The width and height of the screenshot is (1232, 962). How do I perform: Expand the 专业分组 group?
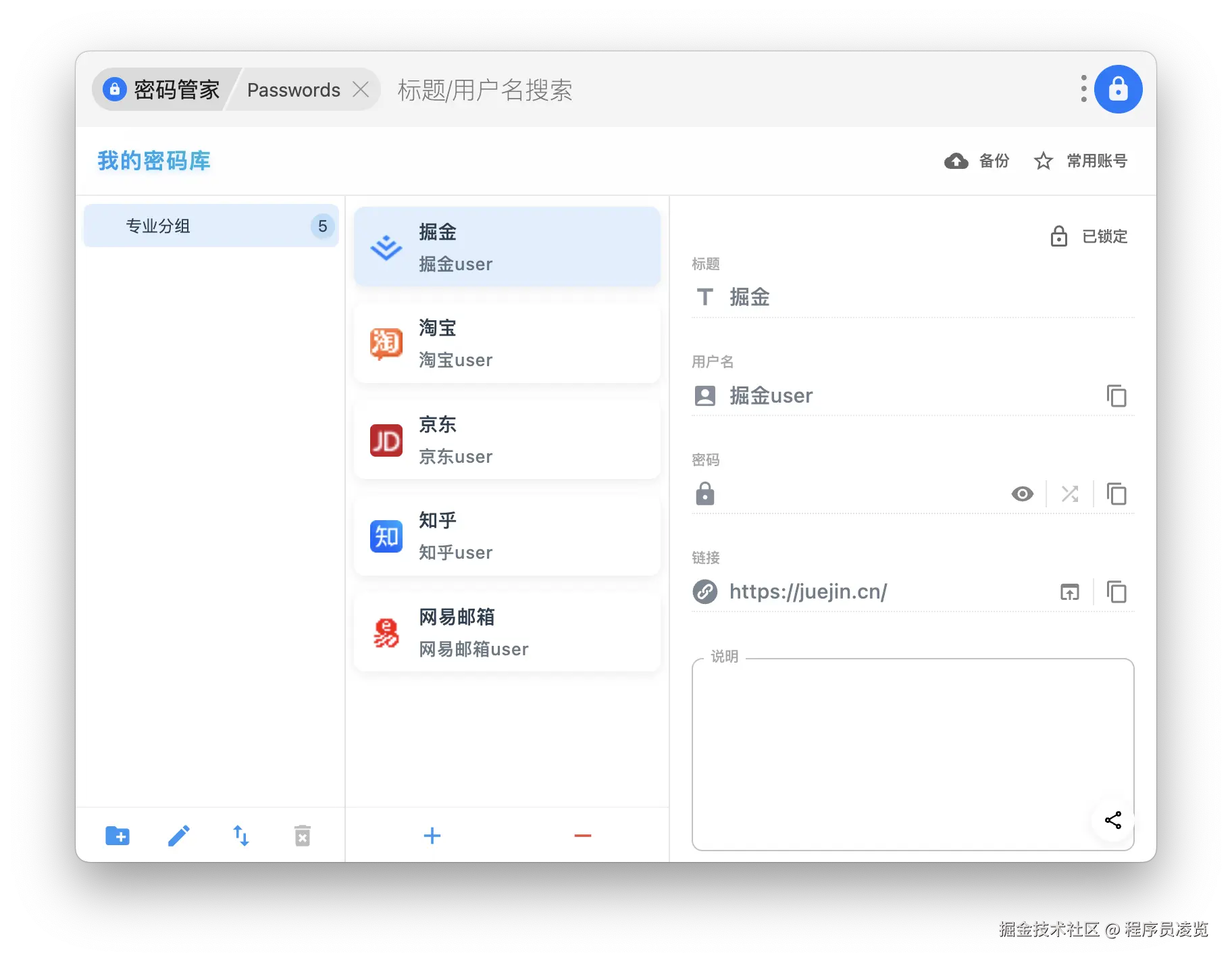159,226
